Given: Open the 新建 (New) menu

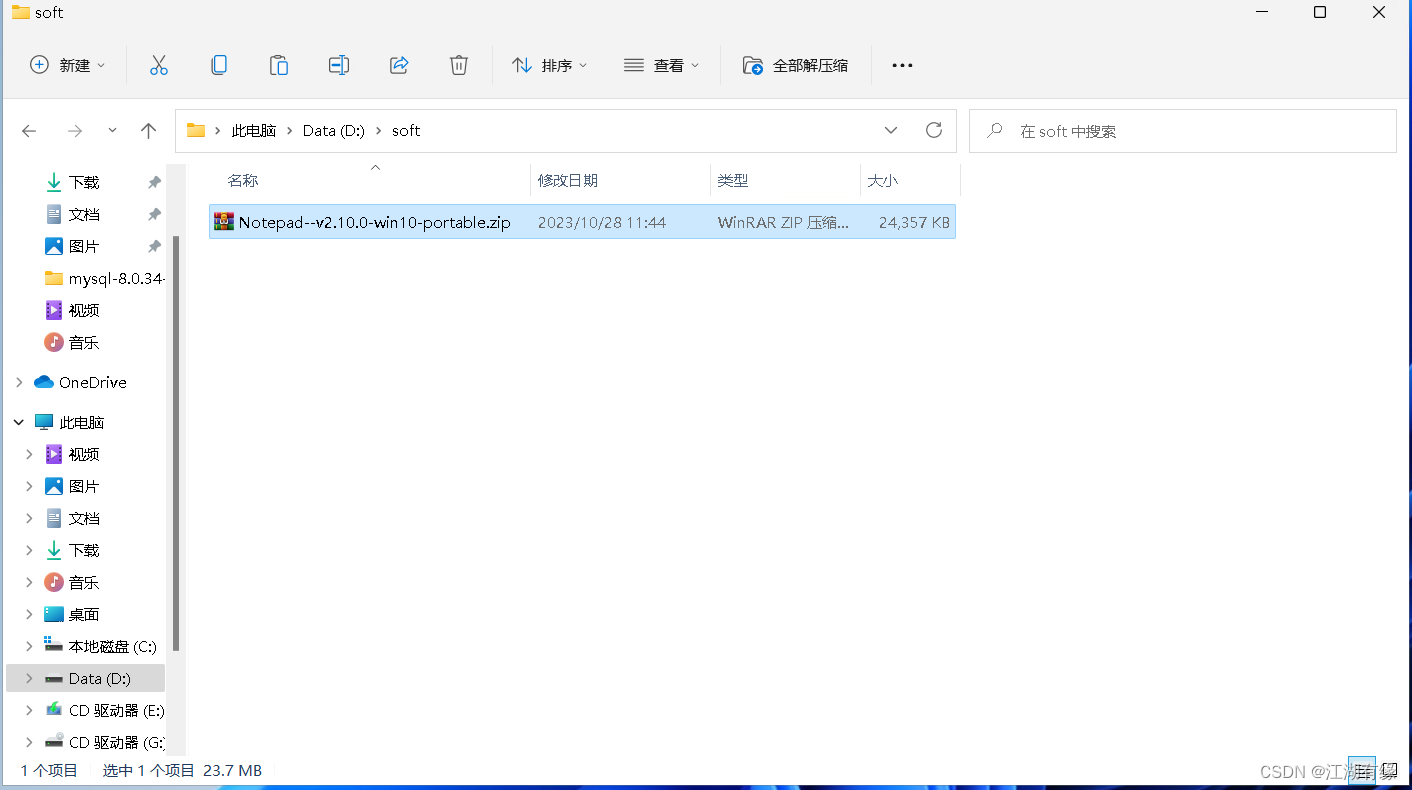Looking at the screenshot, I should (x=66, y=64).
